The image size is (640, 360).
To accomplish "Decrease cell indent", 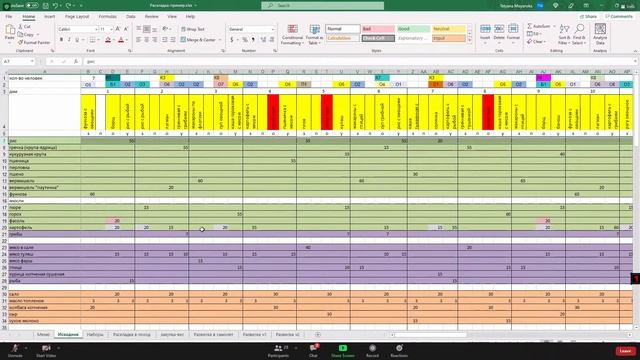I will click(164, 40).
